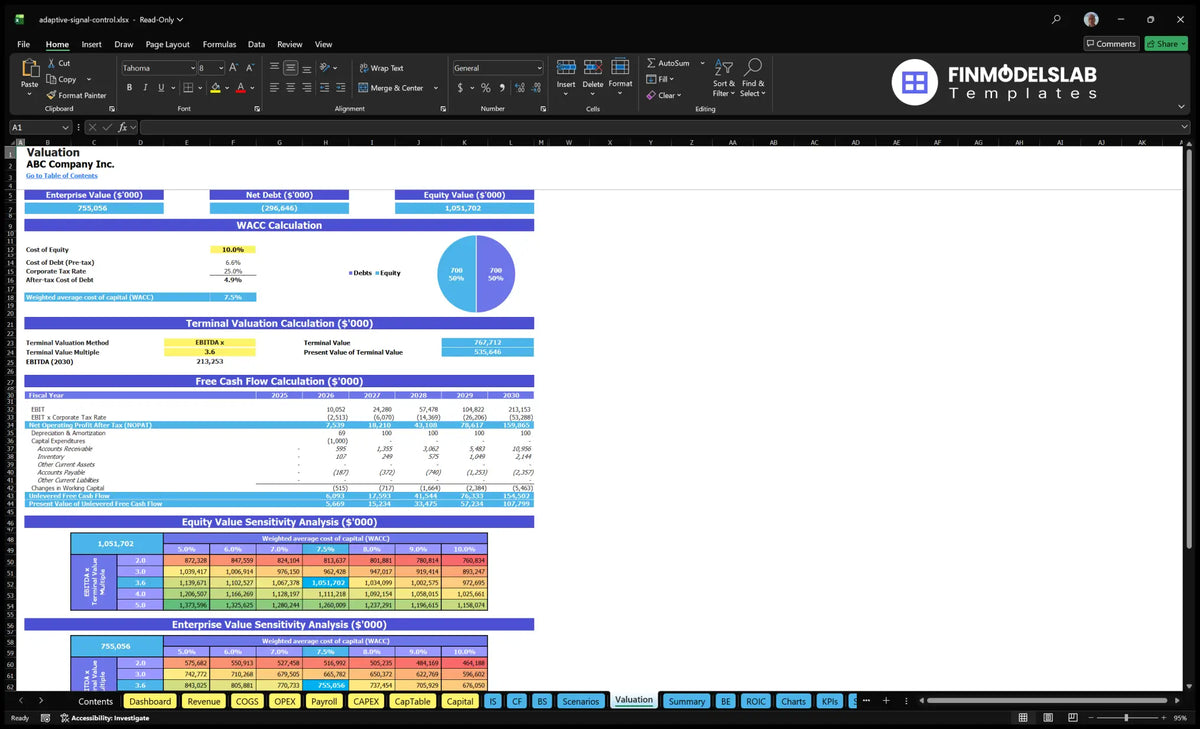Viewport: 1200px width, 729px height.
Task: Enable Wrap Text for cells
Action: (x=381, y=68)
